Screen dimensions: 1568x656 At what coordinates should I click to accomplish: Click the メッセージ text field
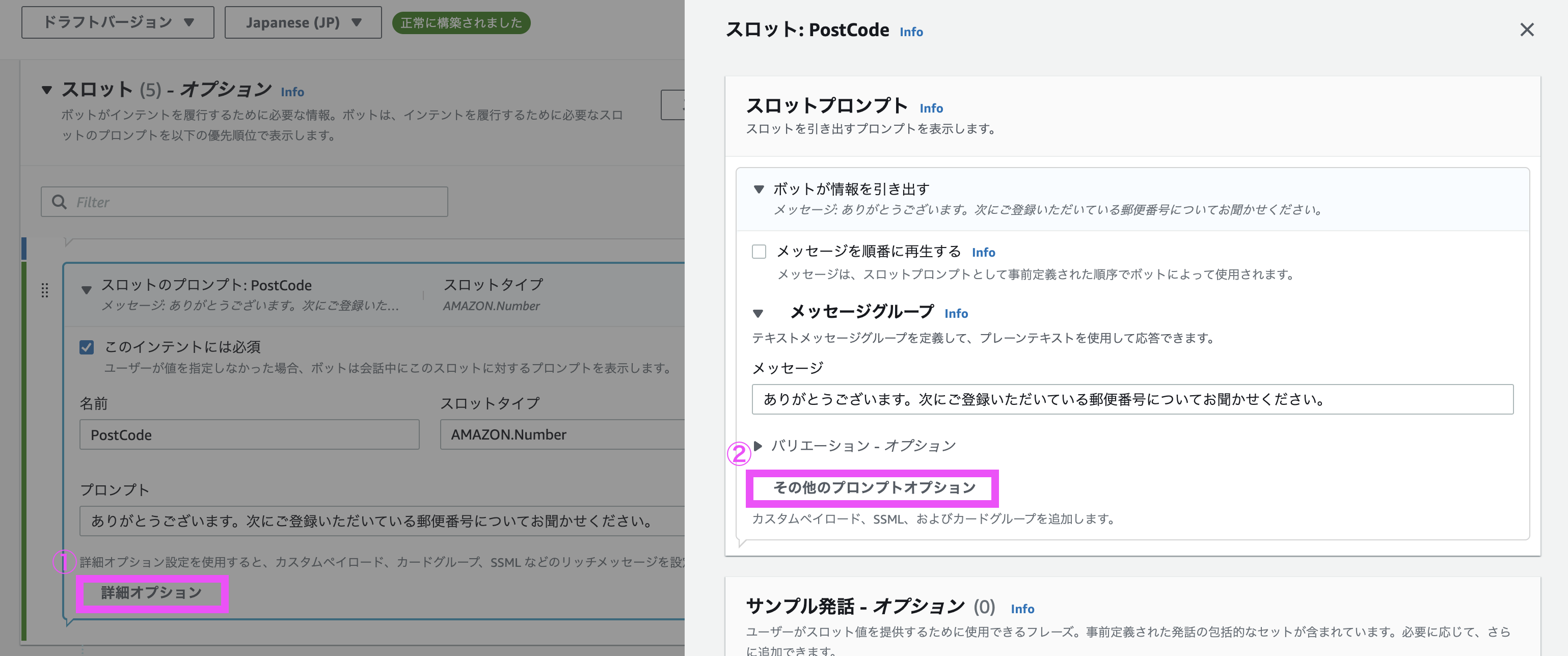tap(1132, 399)
